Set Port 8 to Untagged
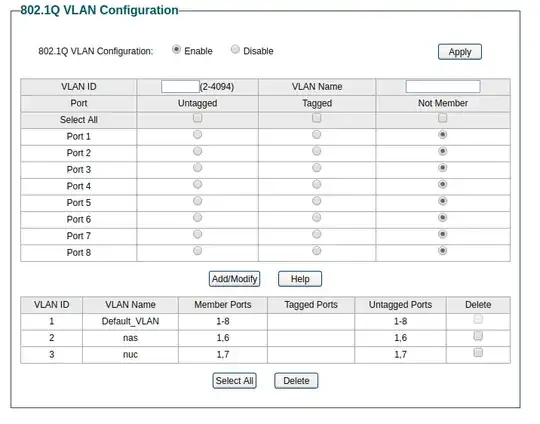540x424 pixels. pyautogui.click(x=197, y=251)
